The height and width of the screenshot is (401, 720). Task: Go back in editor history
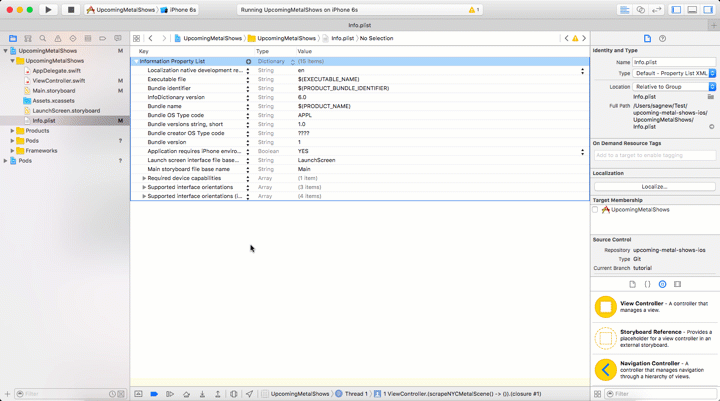[151, 39]
